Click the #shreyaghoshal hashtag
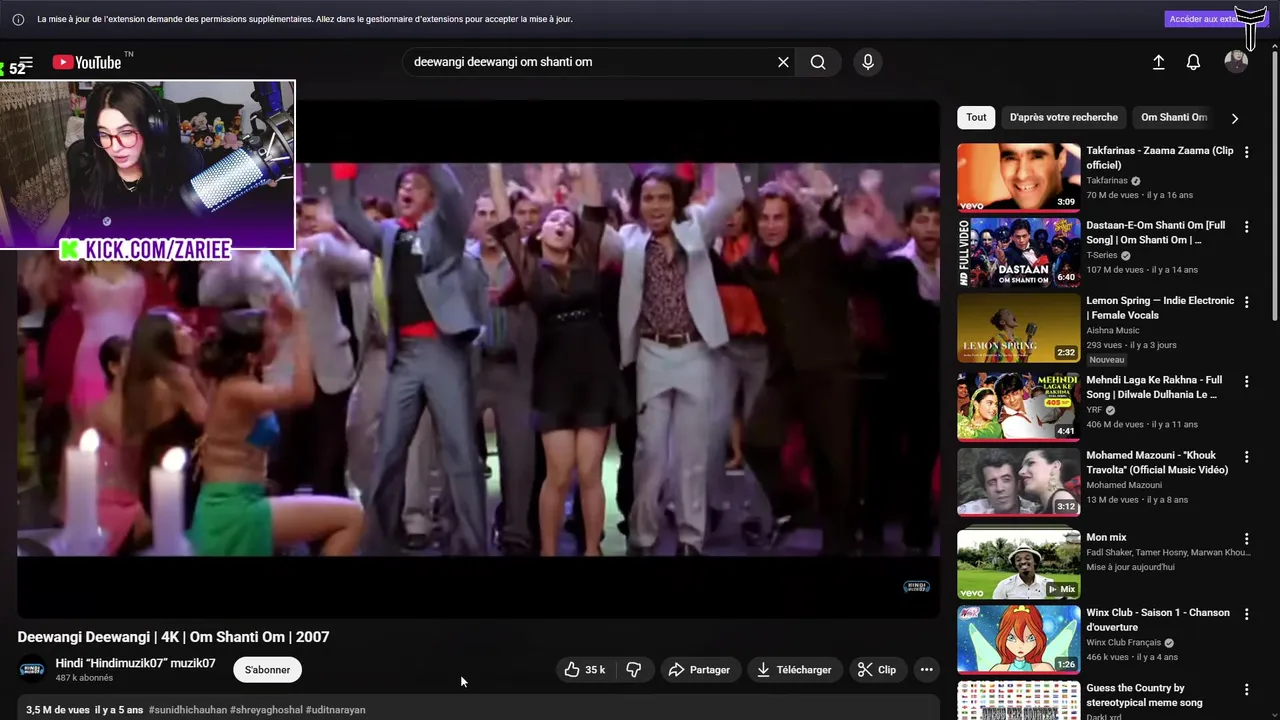 (266, 710)
